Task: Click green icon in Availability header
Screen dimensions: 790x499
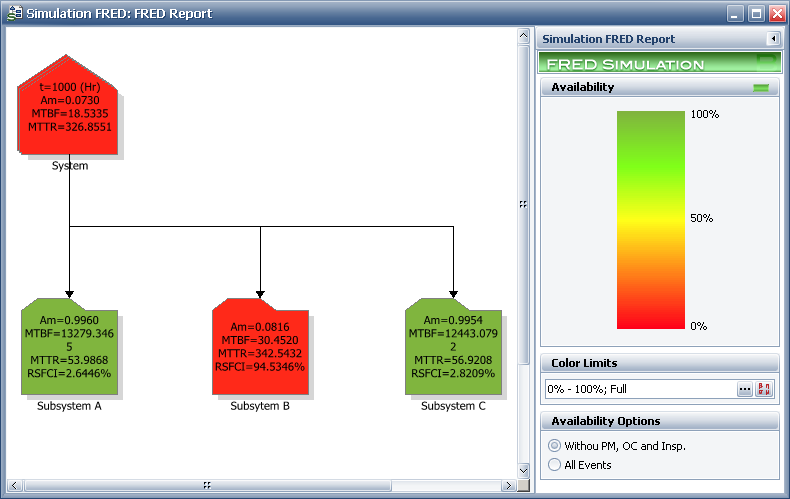Action: 762,88
